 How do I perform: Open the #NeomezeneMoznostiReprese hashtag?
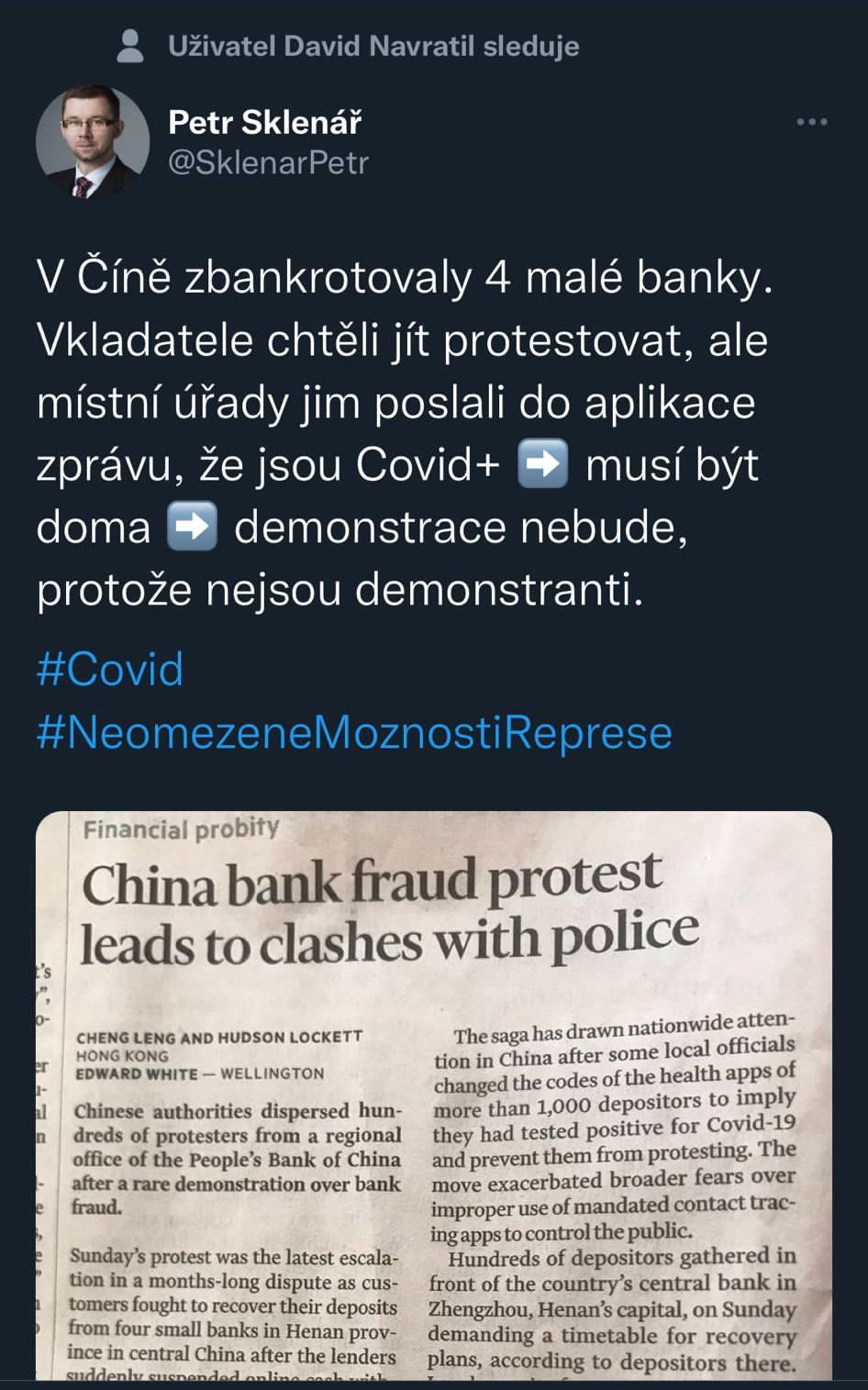click(354, 732)
